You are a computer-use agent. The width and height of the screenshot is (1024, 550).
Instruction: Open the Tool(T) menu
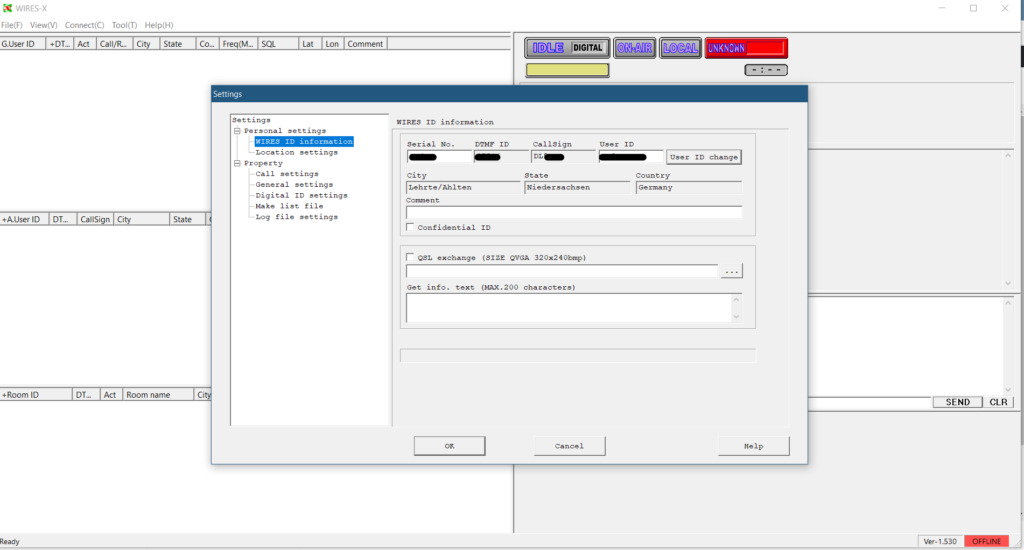[124, 25]
